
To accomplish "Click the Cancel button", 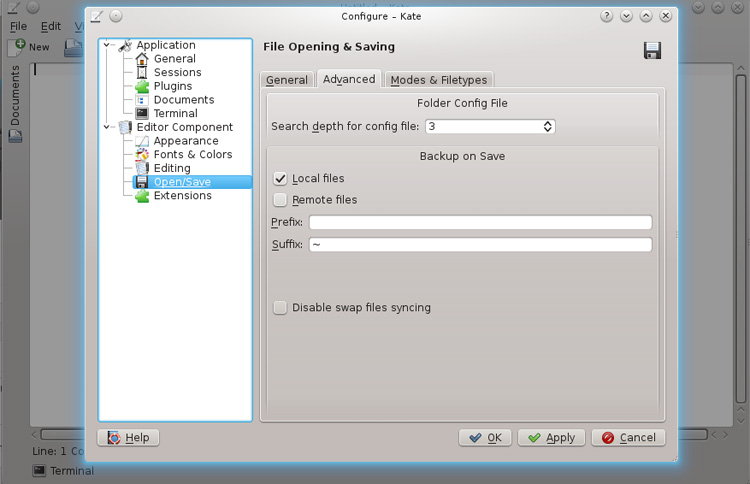I will click(629, 438).
